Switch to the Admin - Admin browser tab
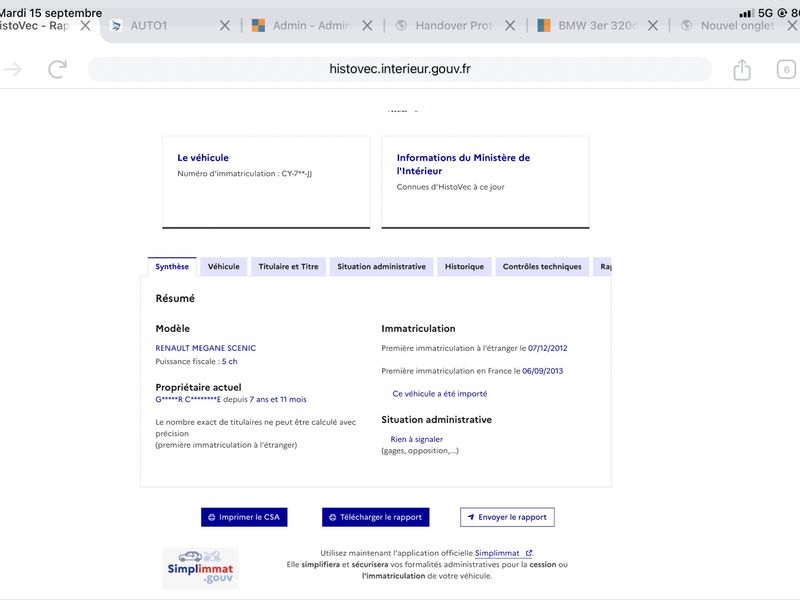The width and height of the screenshot is (800, 600). click(303, 26)
